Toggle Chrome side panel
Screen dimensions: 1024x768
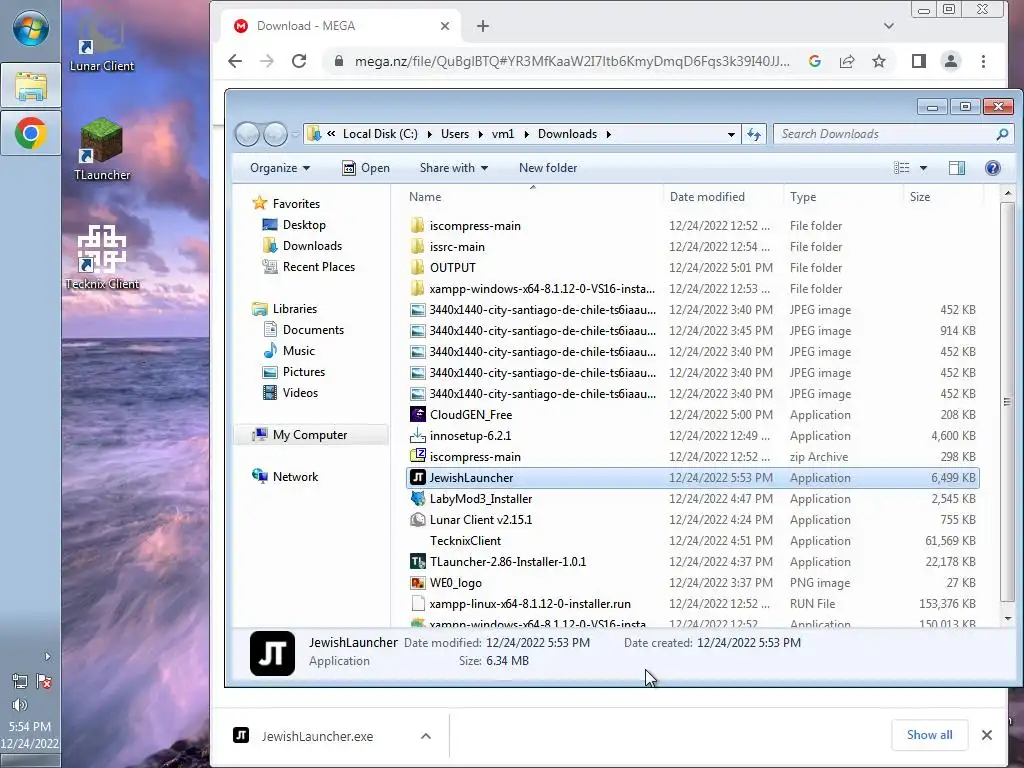coord(919,61)
